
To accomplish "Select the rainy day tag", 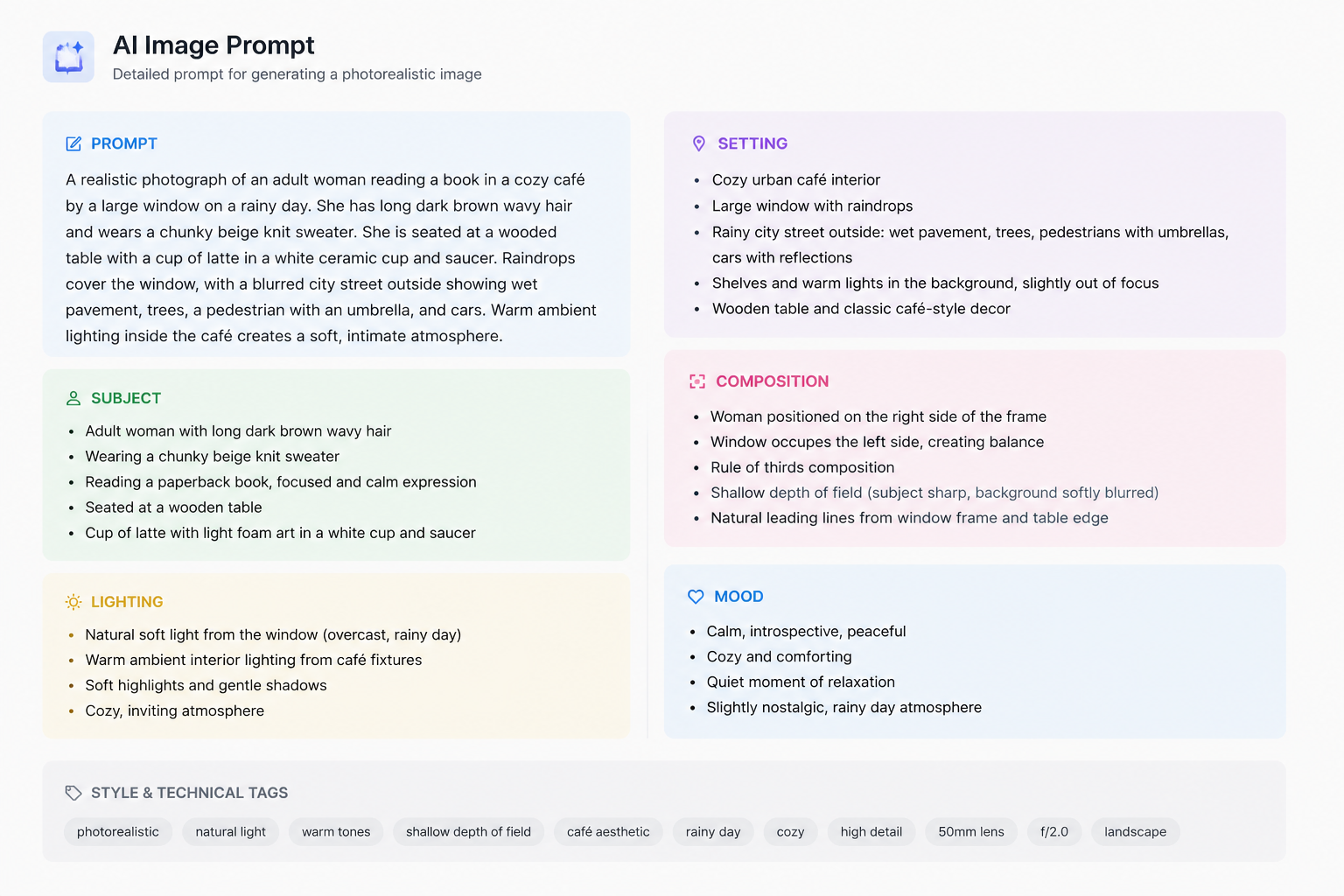I will click(x=713, y=832).
